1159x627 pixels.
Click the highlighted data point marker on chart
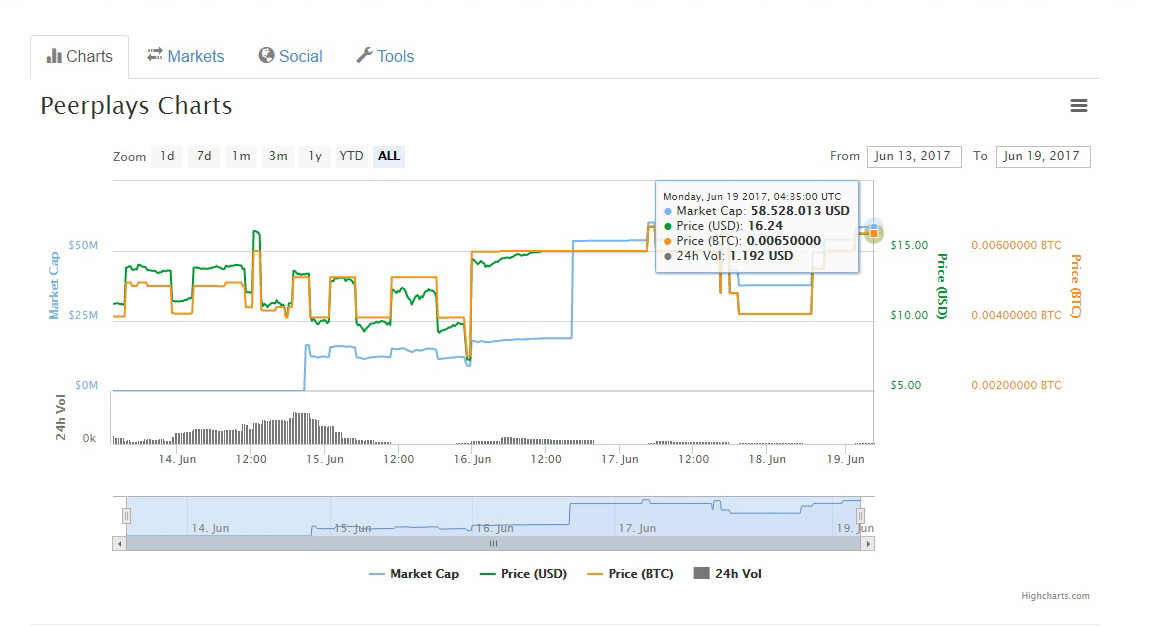pyautogui.click(x=874, y=232)
